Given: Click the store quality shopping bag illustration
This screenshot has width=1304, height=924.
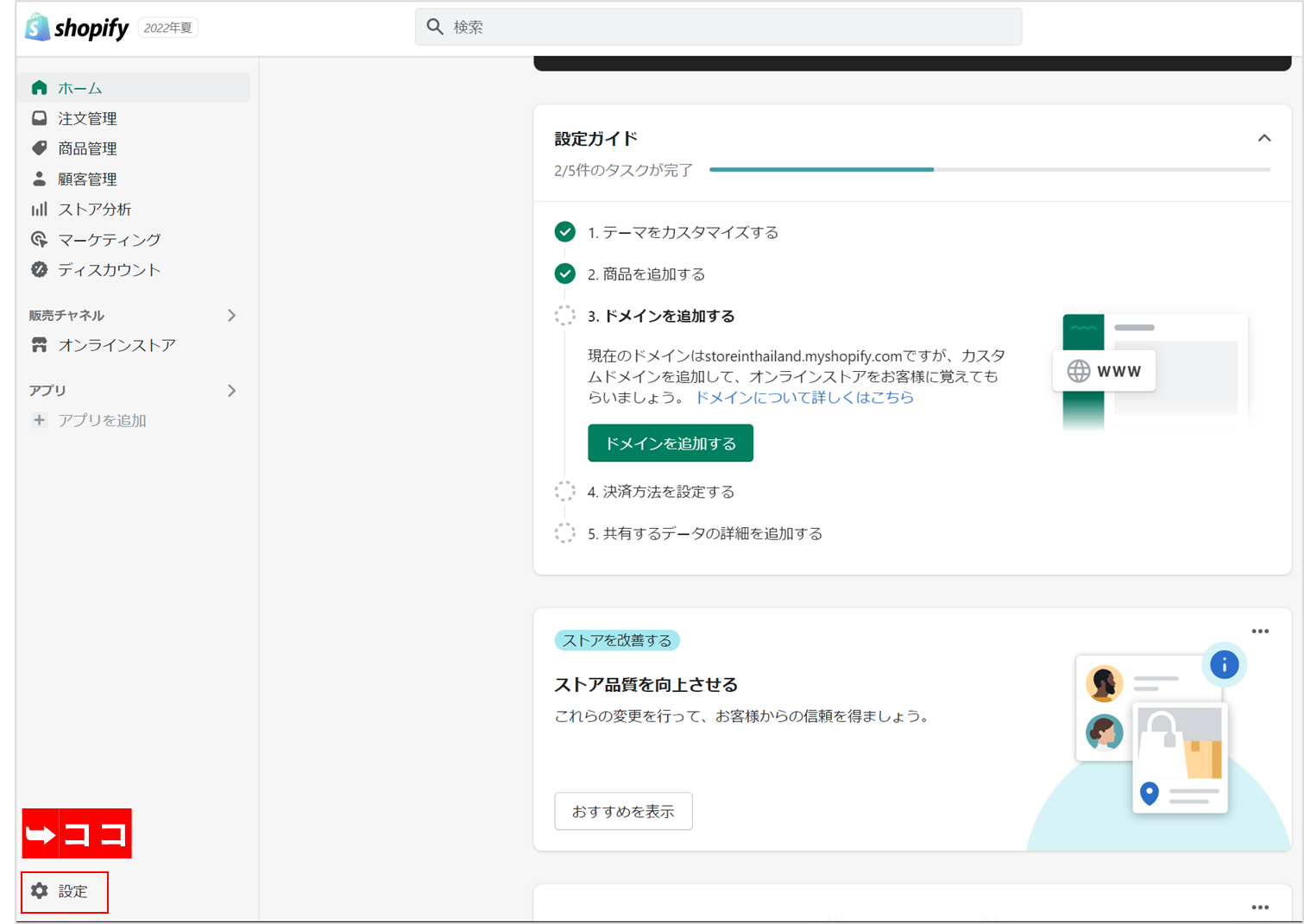Looking at the screenshot, I should point(1180,758).
